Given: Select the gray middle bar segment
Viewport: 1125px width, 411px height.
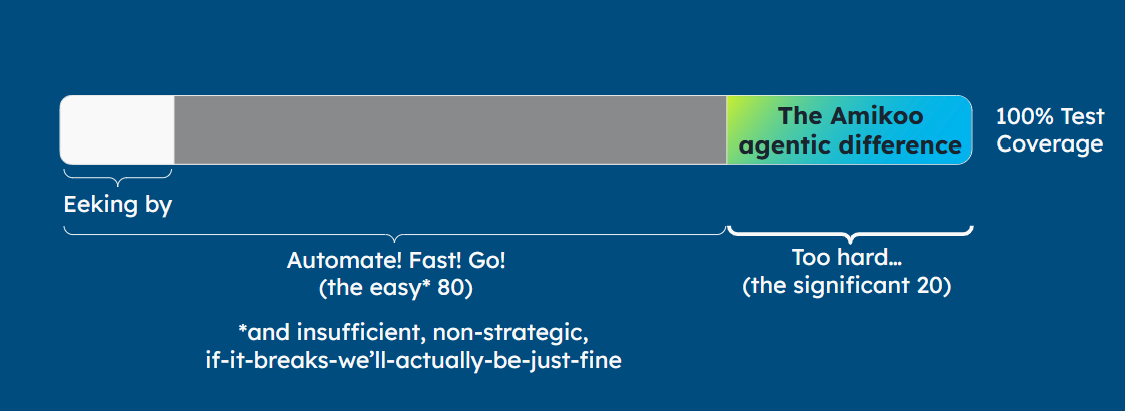Looking at the screenshot, I should (450, 130).
